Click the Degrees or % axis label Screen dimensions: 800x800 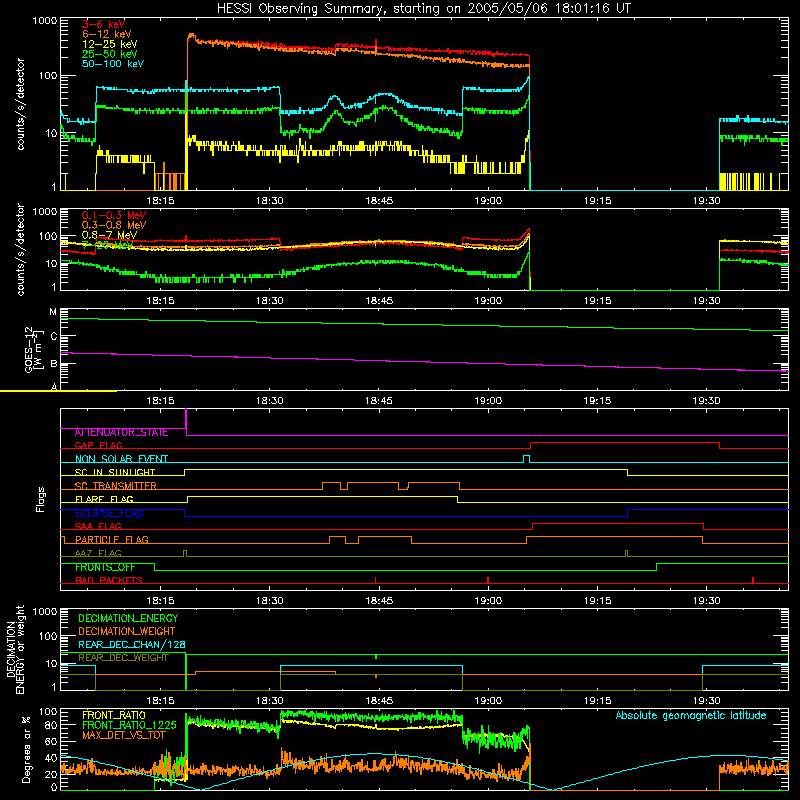click(x=27, y=749)
